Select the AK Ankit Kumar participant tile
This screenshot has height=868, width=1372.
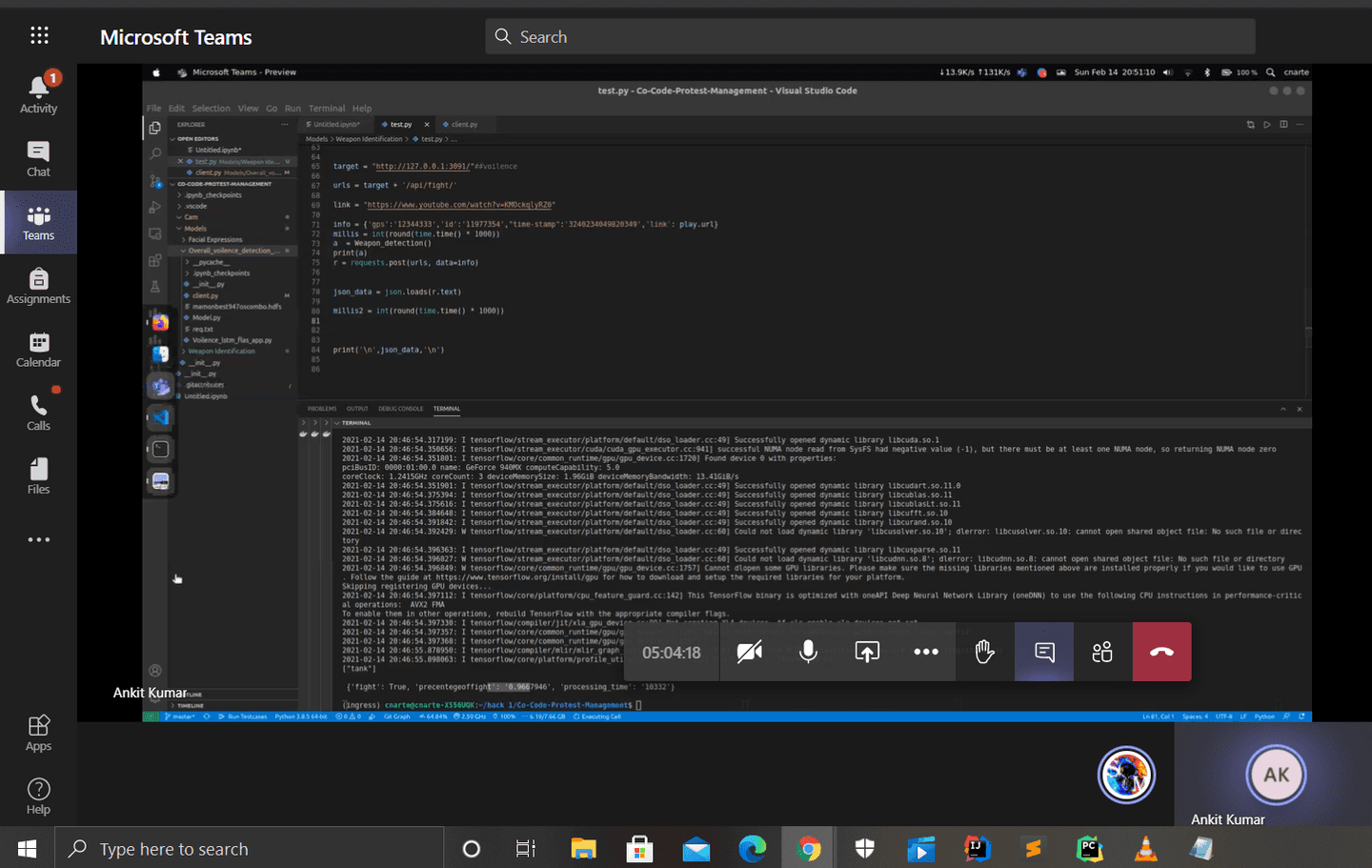pos(1275,775)
